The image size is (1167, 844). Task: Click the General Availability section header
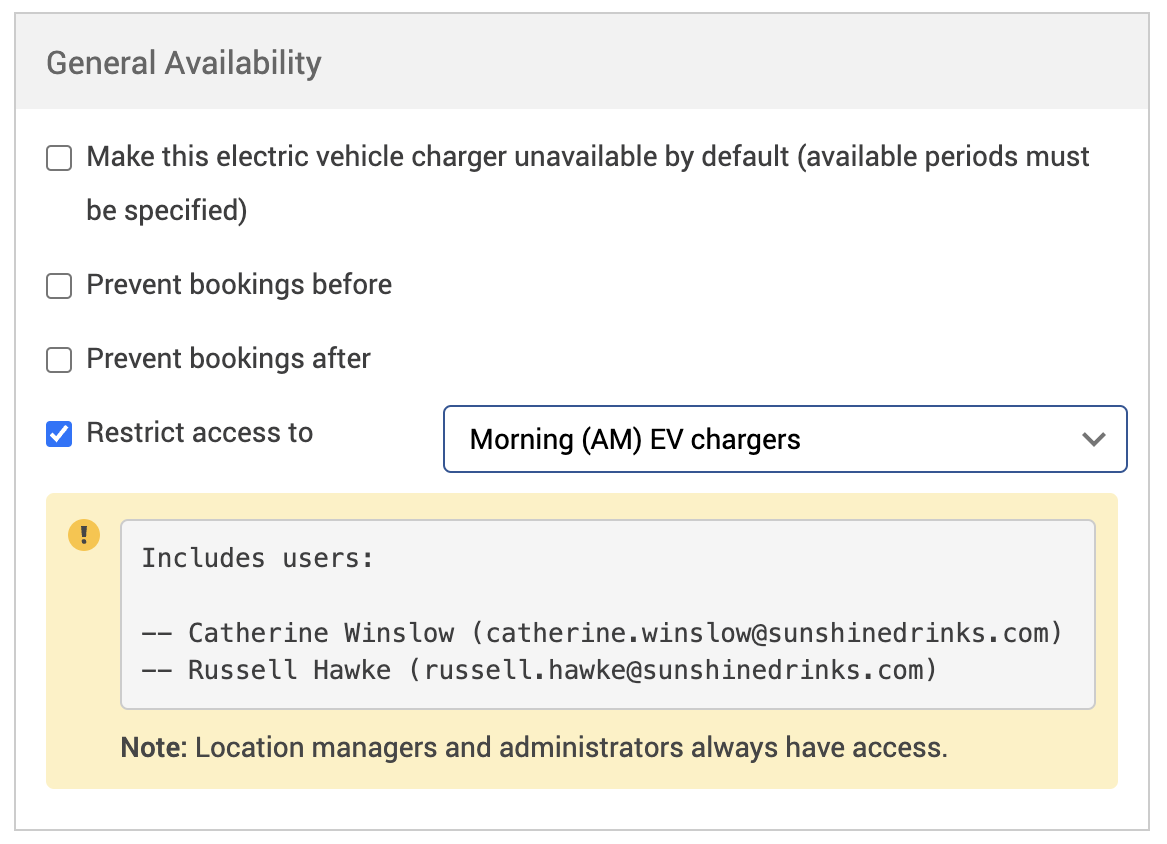(x=184, y=63)
